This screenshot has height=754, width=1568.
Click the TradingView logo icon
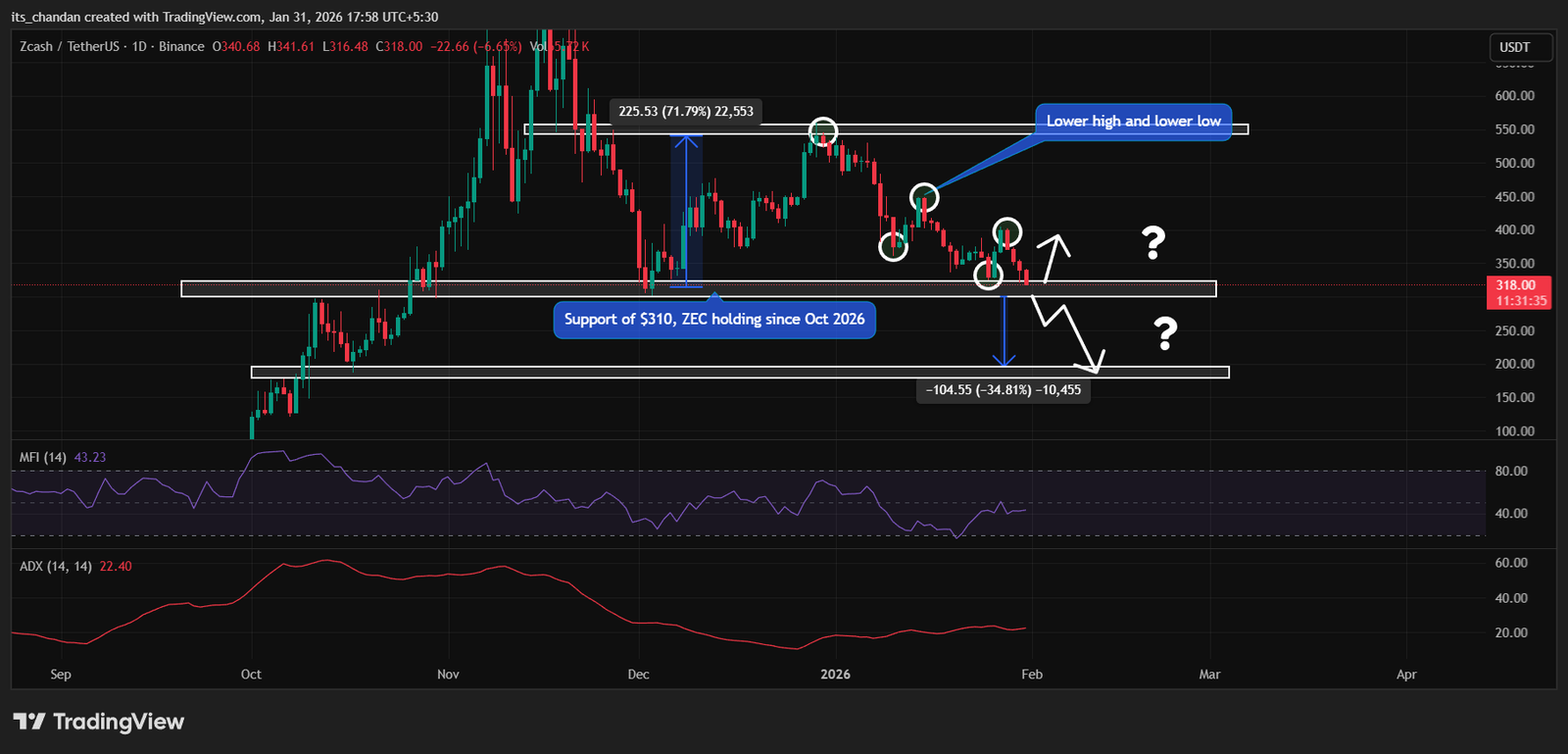pyautogui.click(x=29, y=722)
